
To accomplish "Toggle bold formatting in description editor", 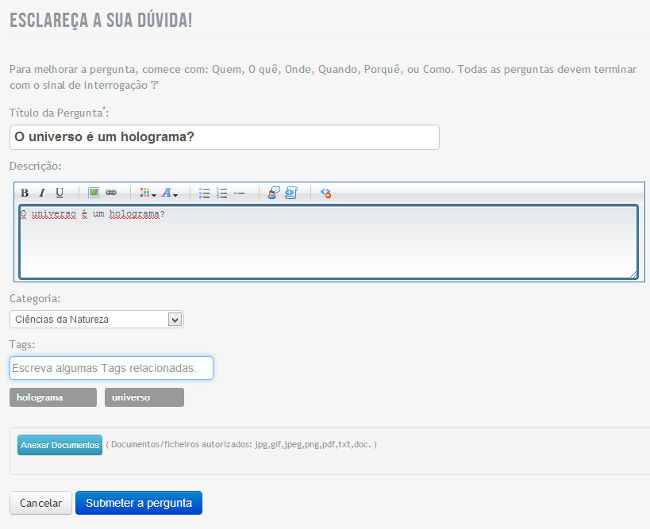I will pyautogui.click(x=24, y=193).
